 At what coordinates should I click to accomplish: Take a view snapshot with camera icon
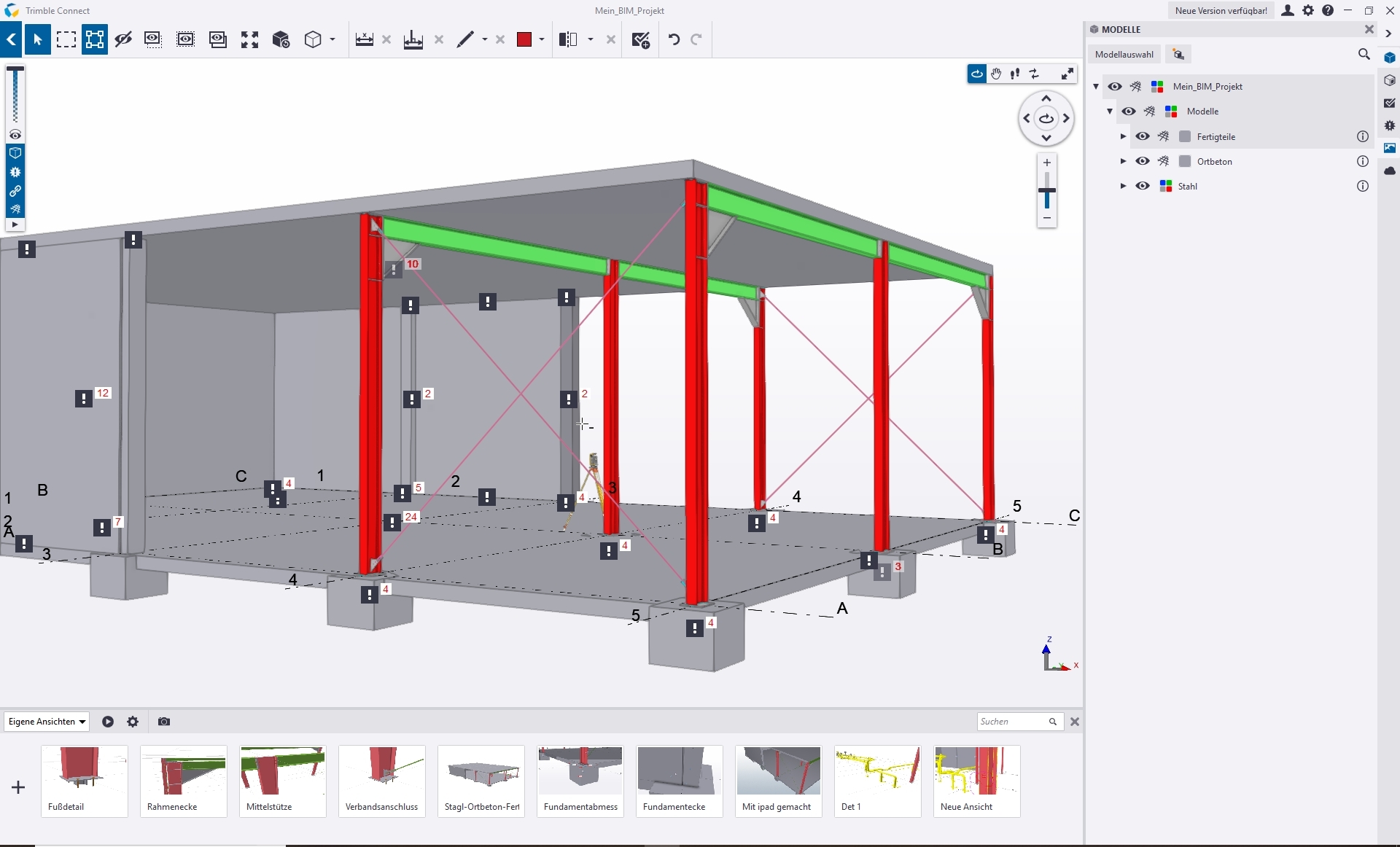164,722
